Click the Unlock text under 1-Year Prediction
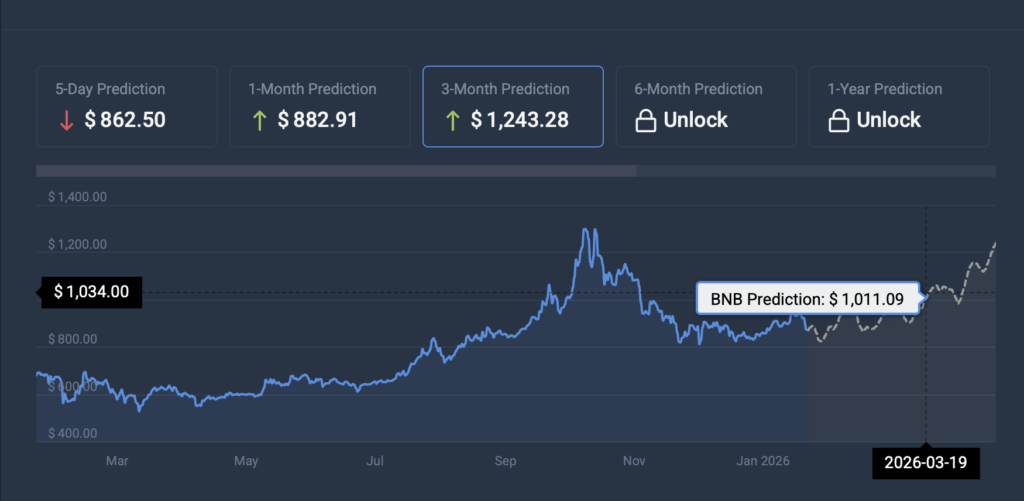Screen dimensions: 1024x501 pos(889,120)
